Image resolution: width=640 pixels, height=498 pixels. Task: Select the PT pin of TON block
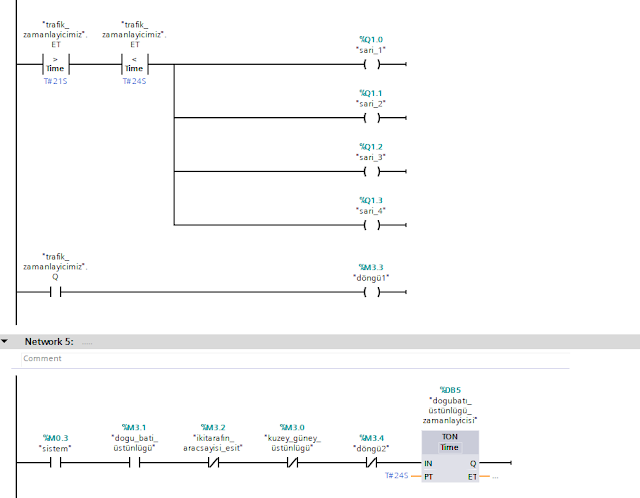(x=428, y=477)
